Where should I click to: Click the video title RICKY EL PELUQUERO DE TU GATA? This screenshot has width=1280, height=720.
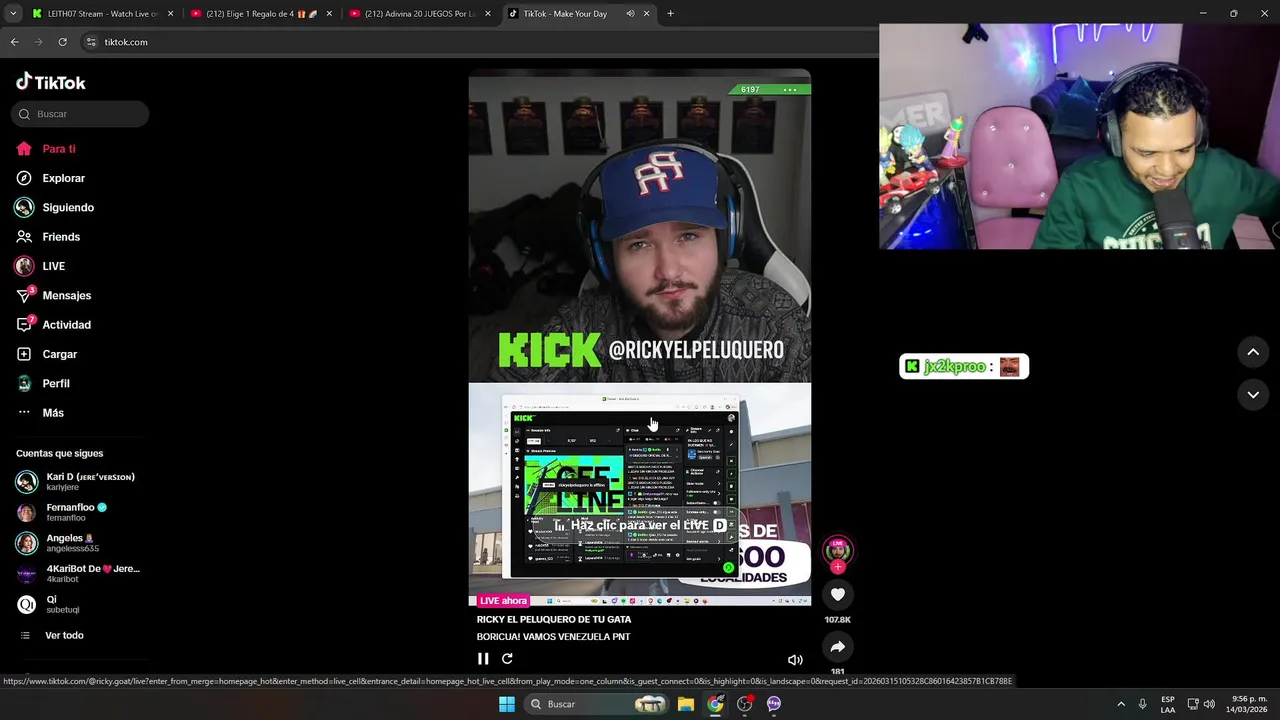554,620
